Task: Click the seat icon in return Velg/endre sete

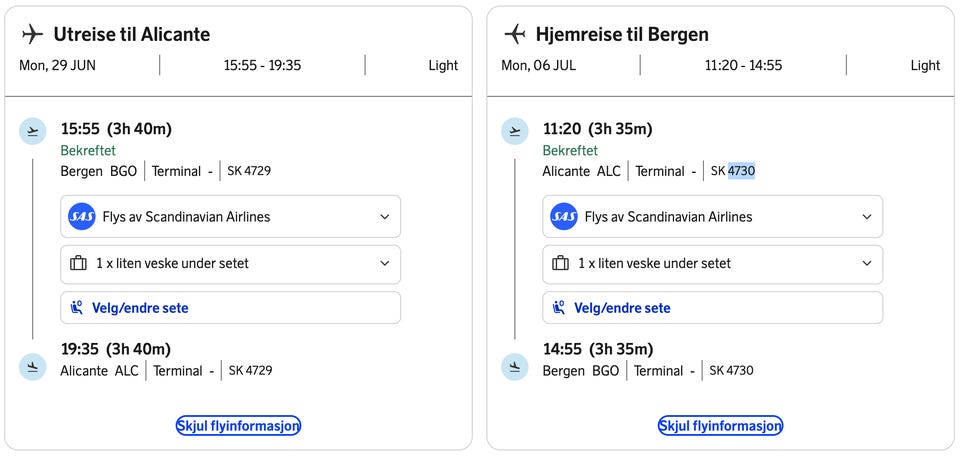Action: coord(560,308)
